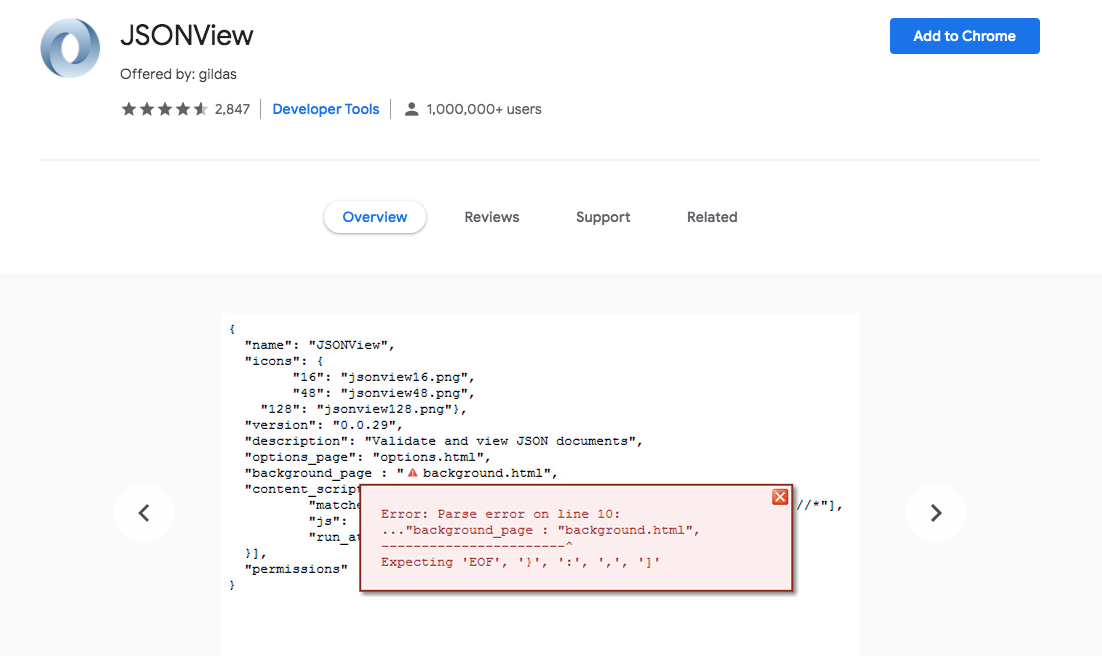Click the red warning triangle in code

(412, 473)
